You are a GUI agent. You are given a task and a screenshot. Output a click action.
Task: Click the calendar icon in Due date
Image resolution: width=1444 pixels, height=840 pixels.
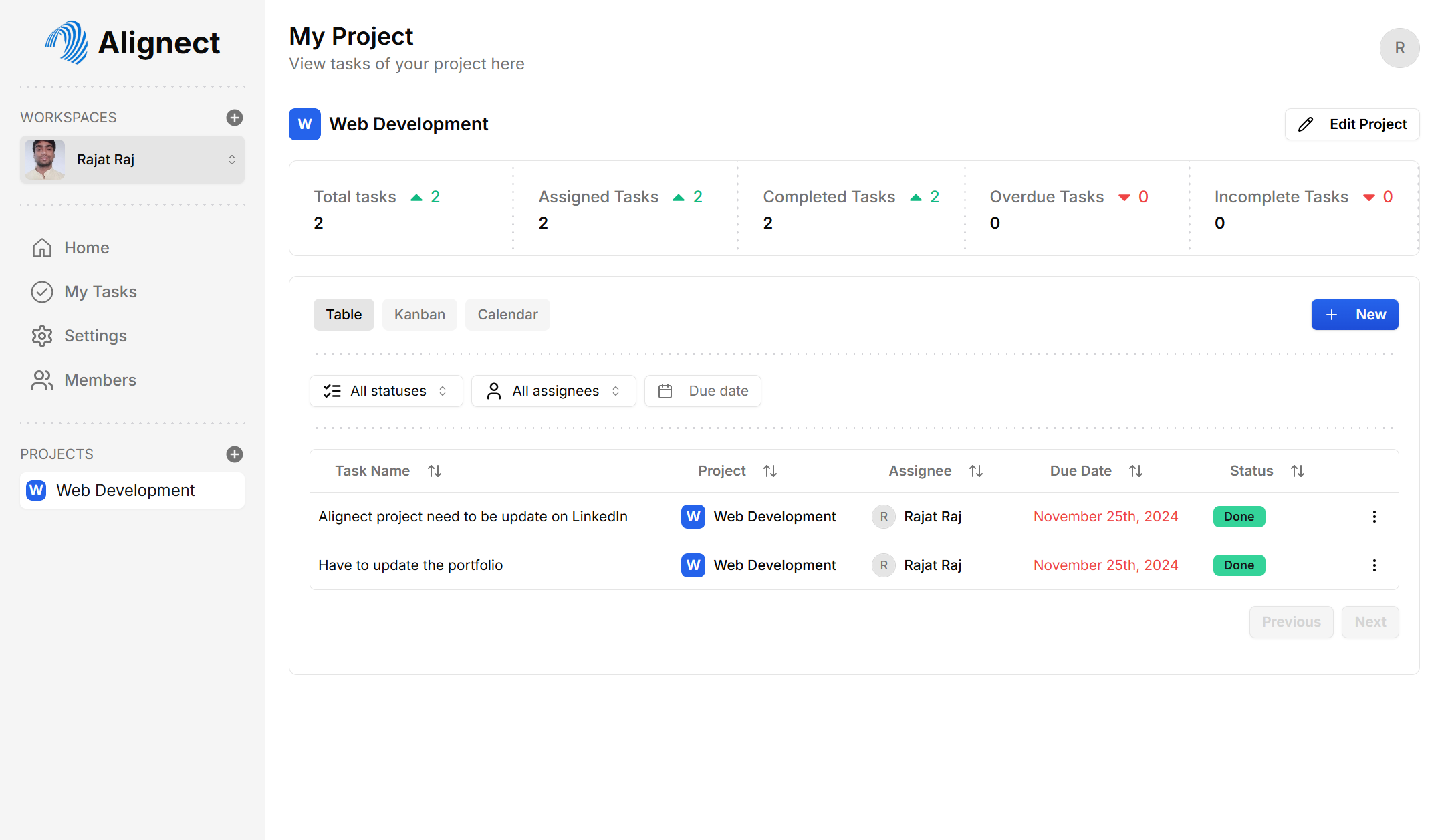point(665,391)
